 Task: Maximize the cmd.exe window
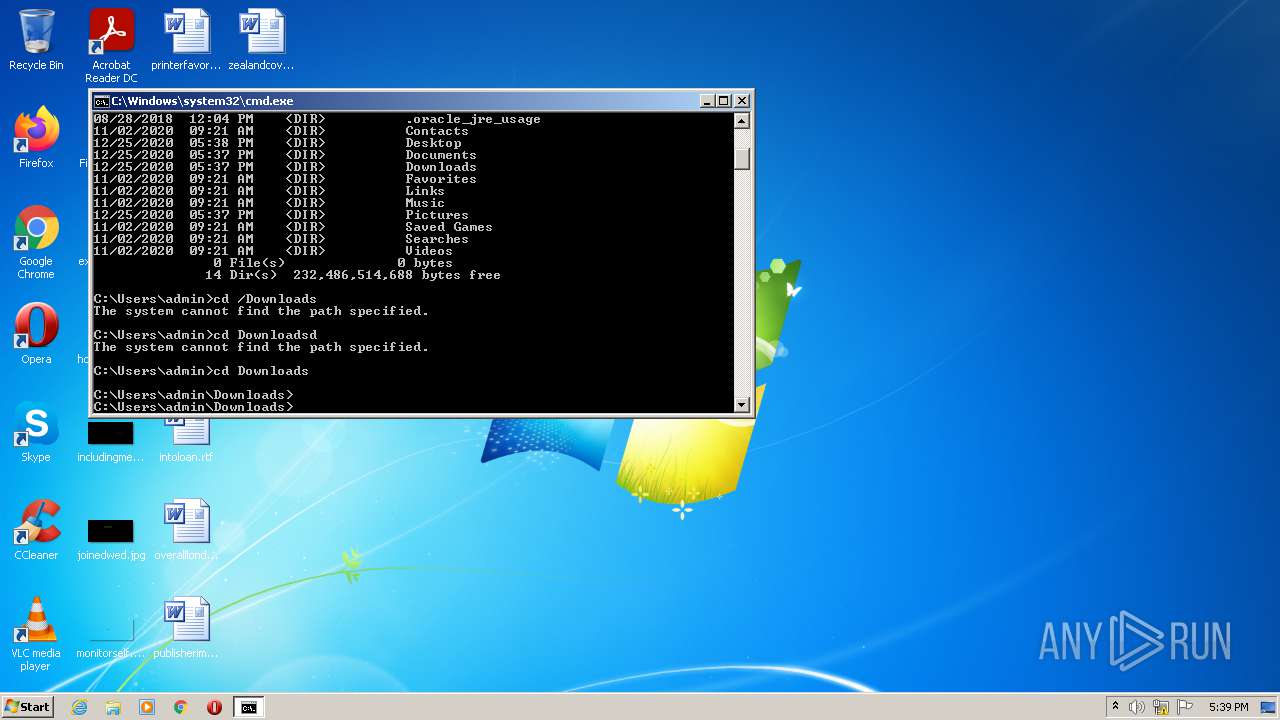click(x=724, y=101)
